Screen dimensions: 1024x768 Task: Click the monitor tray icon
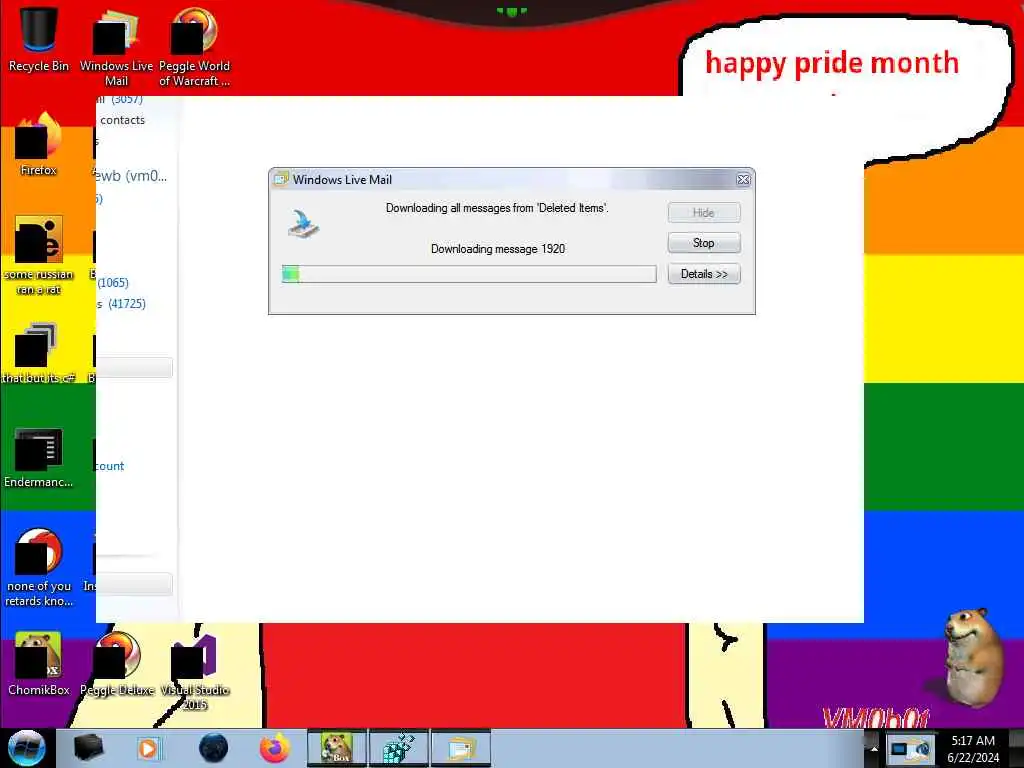[899, 750]
